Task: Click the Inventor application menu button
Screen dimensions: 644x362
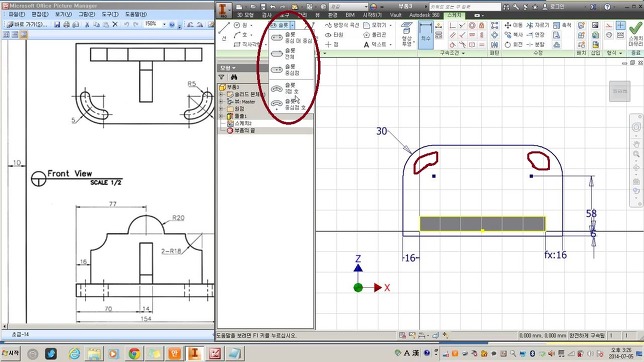Action: tap(223, 10)
